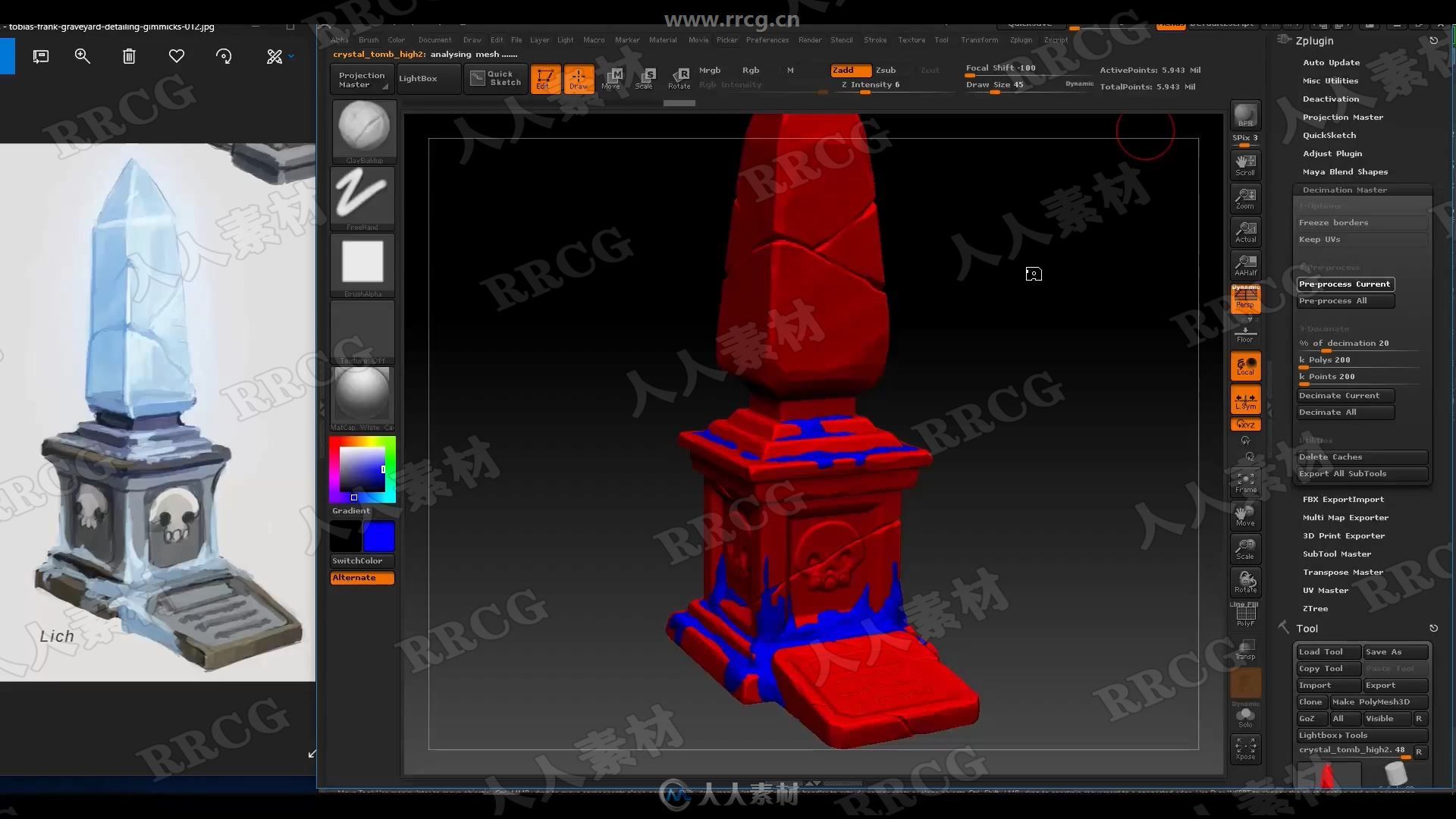Select the Rotate tool in toolbar

pyautogui.click(x=678, y=77)
